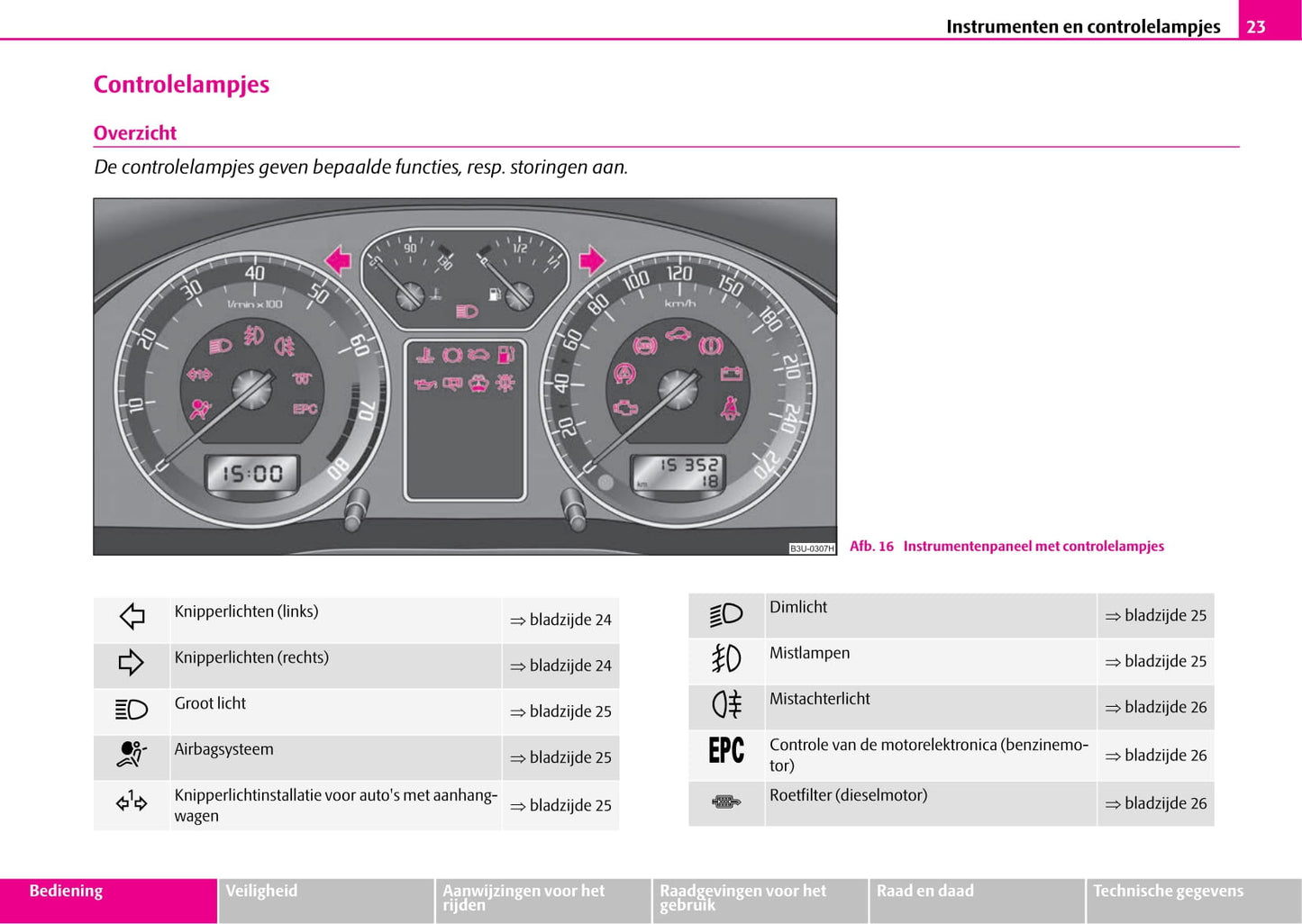Go to the Technische gegevens tab

[1193, 900]
